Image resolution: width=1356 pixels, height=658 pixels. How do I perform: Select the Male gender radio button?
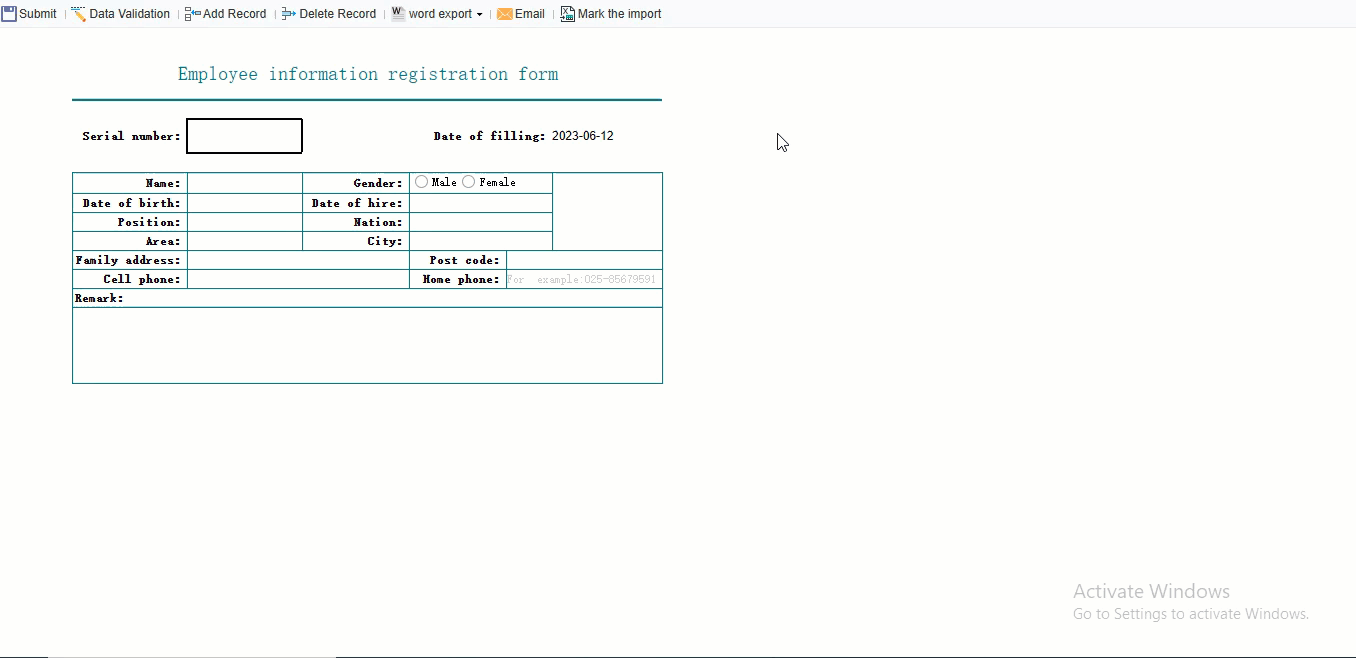point(421,181)
